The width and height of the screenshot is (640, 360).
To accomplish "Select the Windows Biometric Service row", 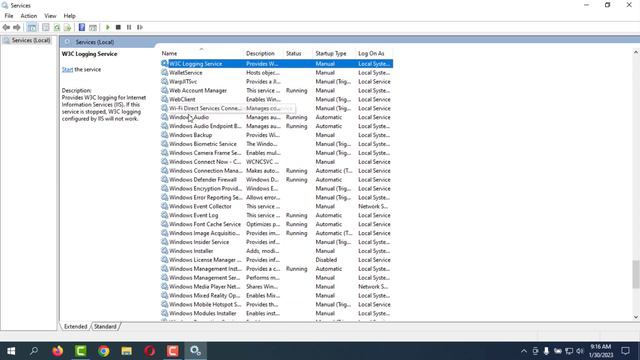I will click(276, 144).
